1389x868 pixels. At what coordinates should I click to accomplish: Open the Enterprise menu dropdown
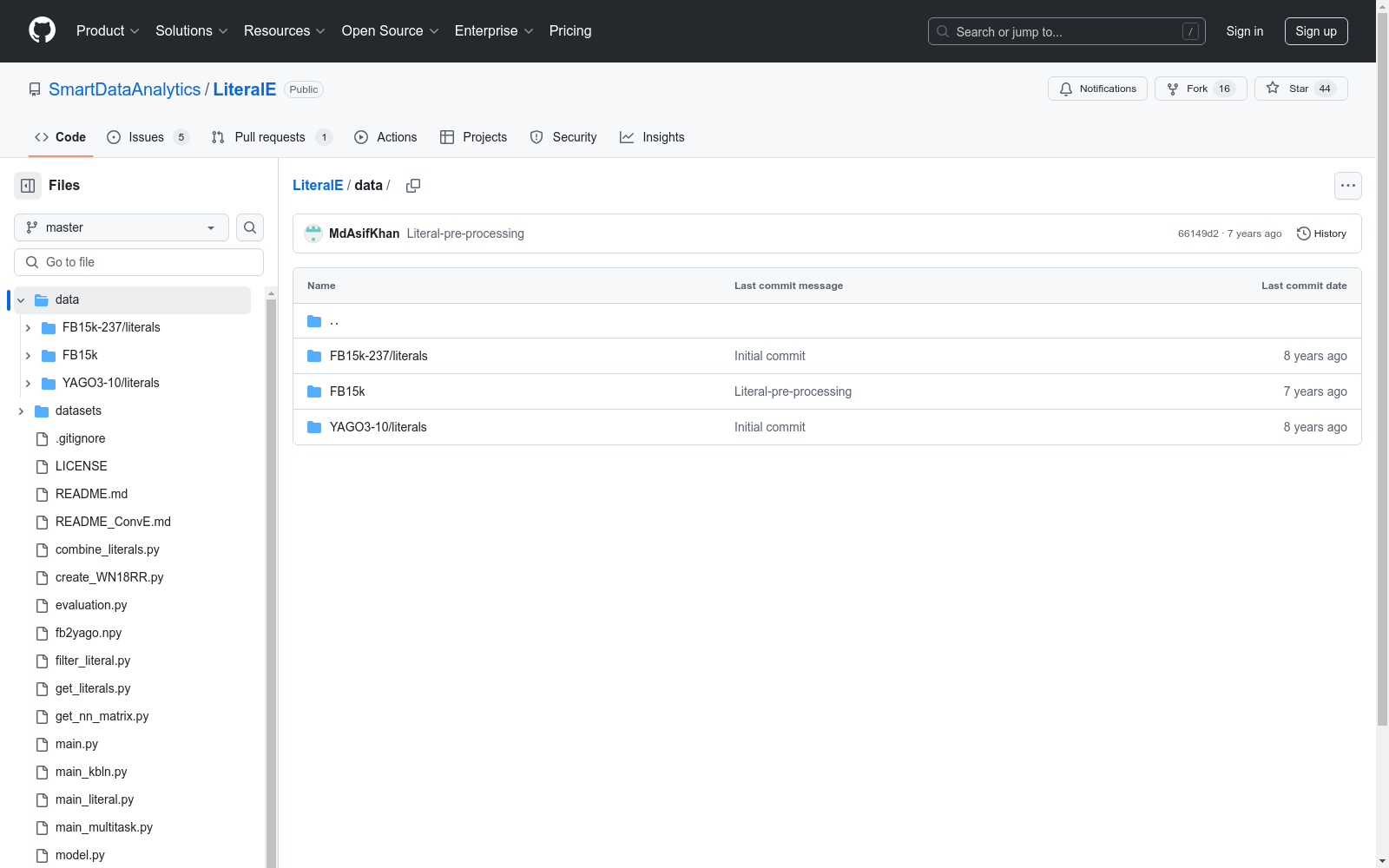point(494,30)
